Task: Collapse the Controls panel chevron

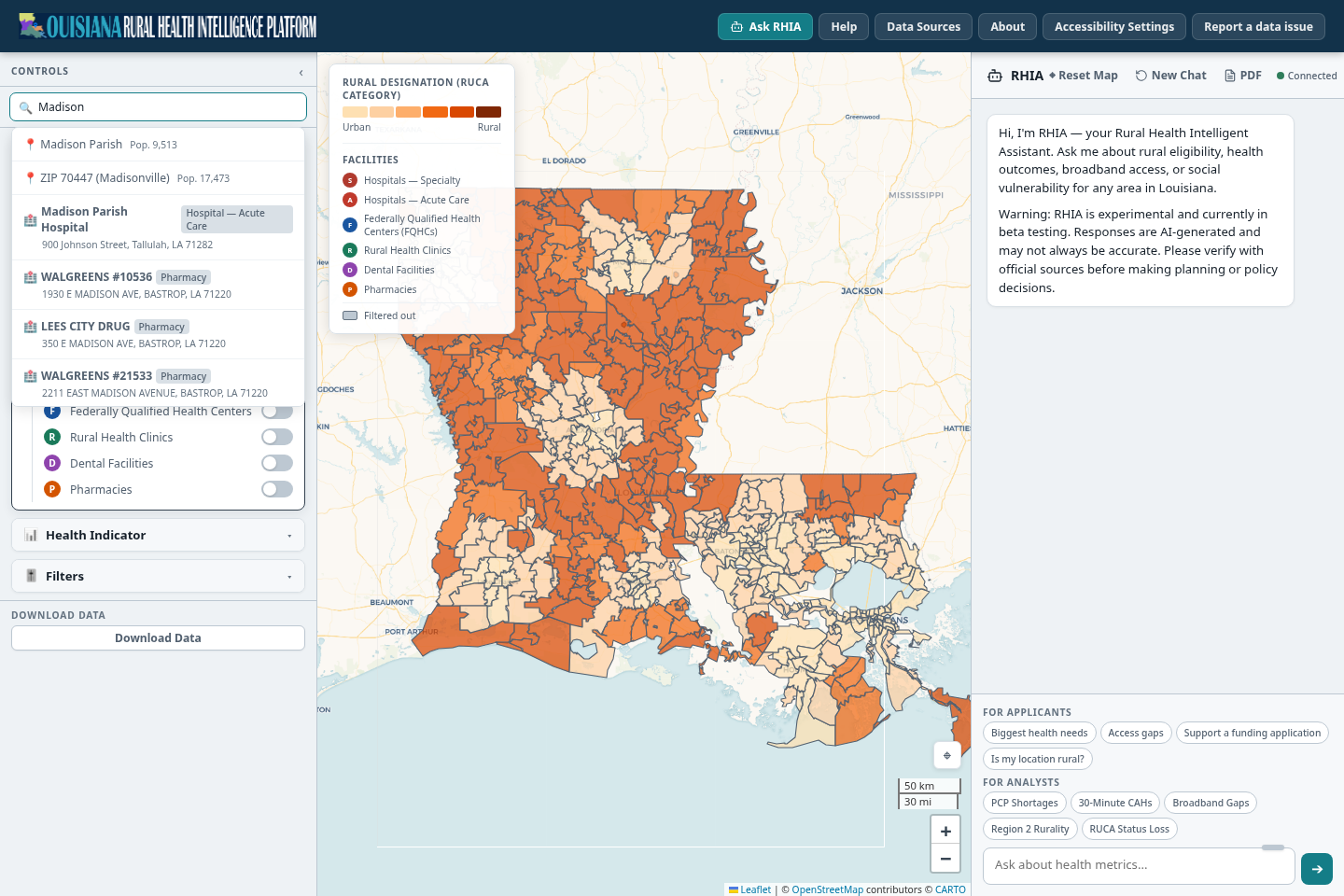Action: click(x=301, y=72)
